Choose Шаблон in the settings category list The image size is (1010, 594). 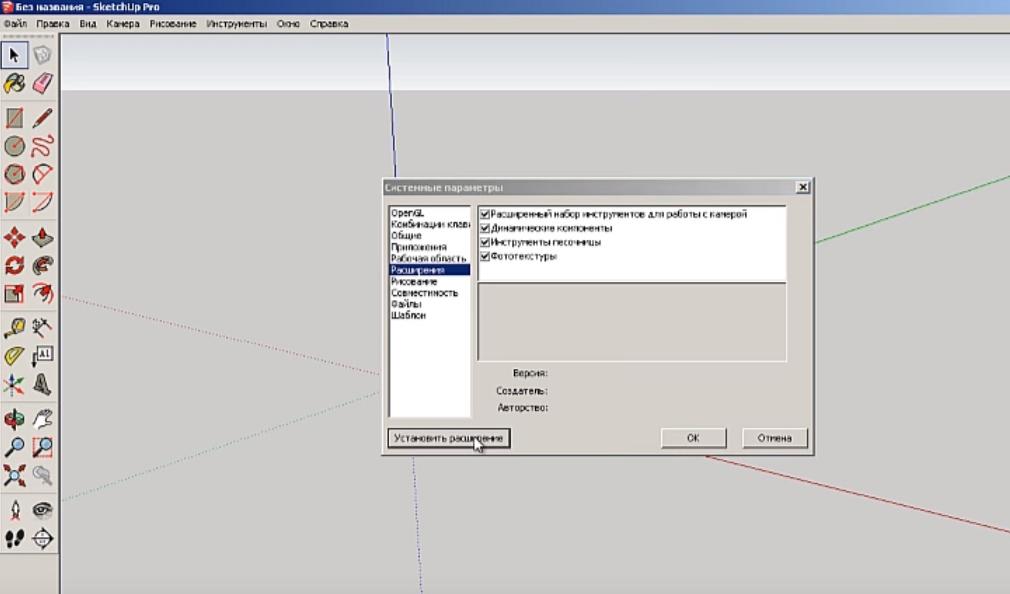point(408,315)
